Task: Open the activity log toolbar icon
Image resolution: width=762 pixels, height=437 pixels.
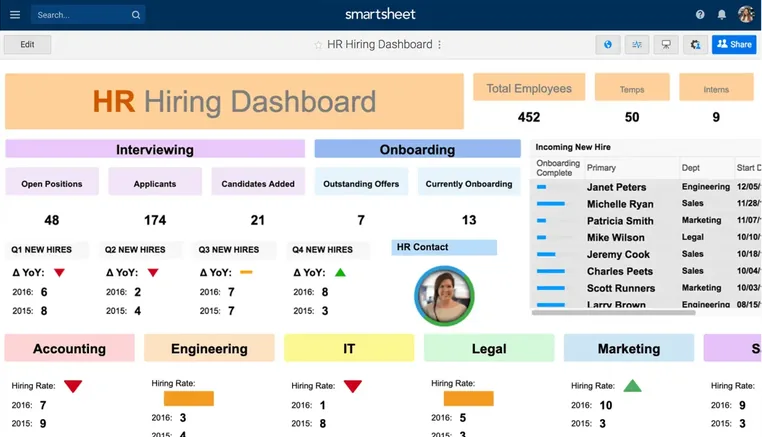Action: [637, 45]
